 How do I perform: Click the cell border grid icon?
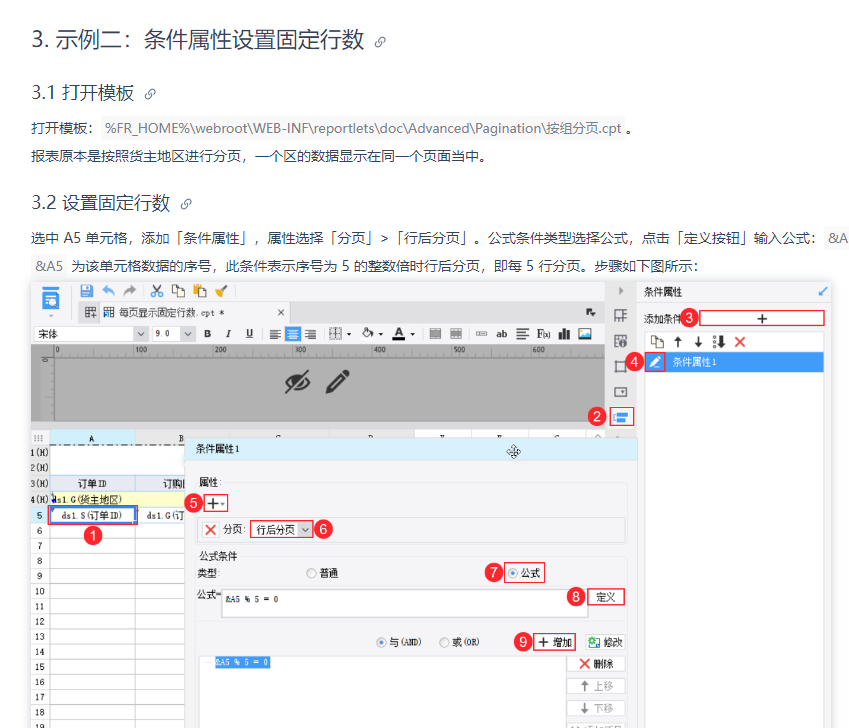point(336,333)
